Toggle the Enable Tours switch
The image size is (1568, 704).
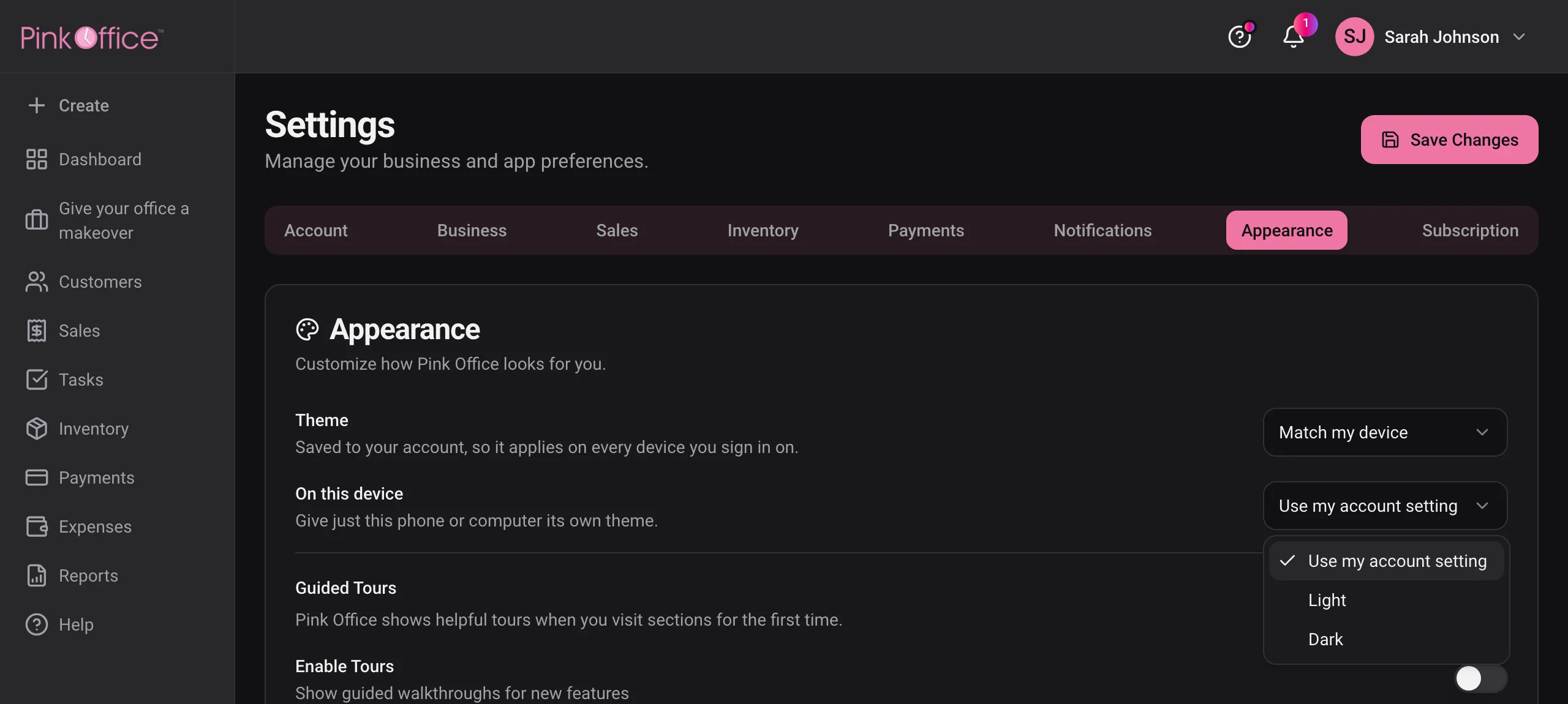click(1481, 678)
